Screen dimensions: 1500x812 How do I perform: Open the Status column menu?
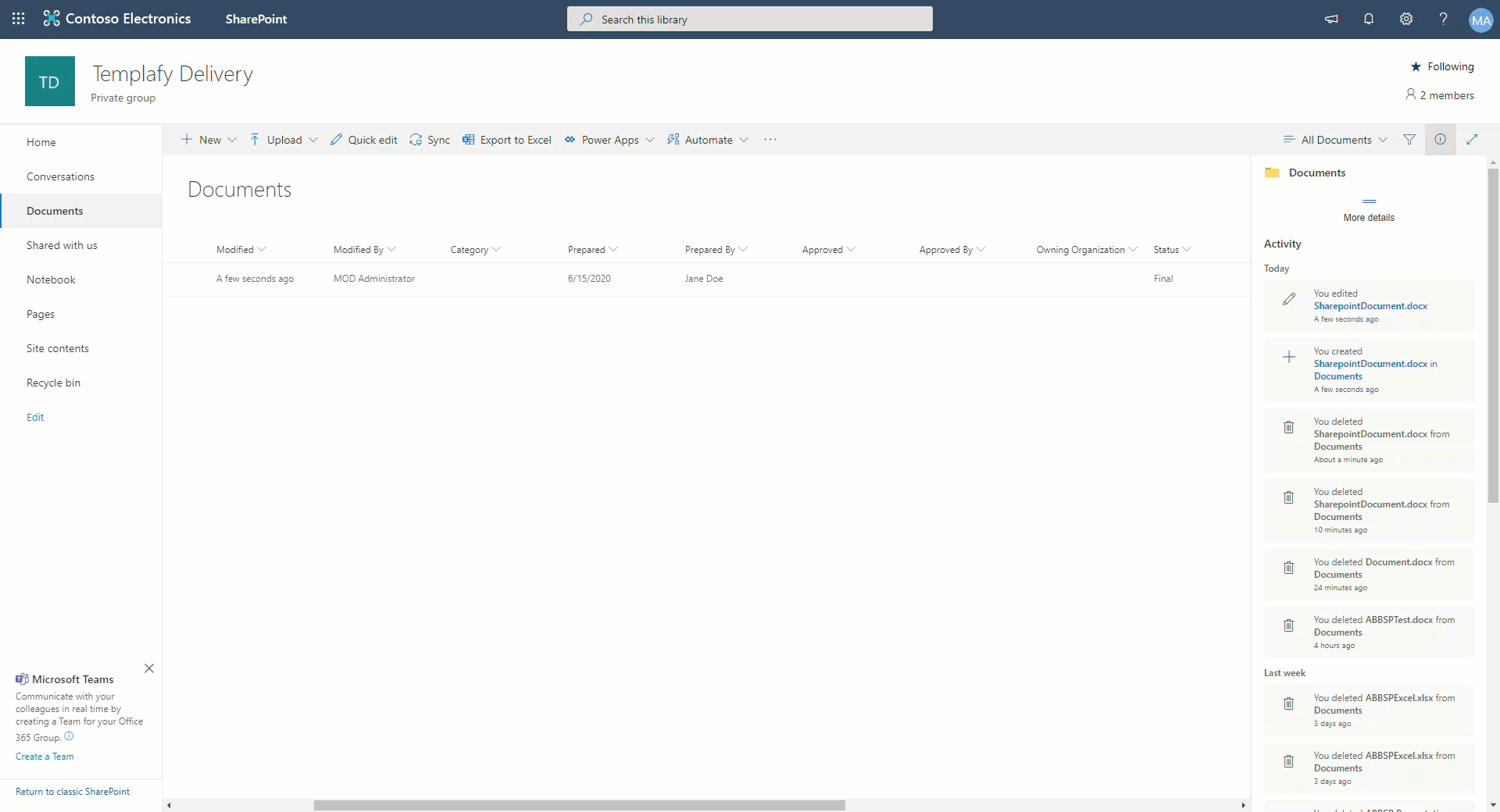pyautogui.click(x=1172, y=250)
